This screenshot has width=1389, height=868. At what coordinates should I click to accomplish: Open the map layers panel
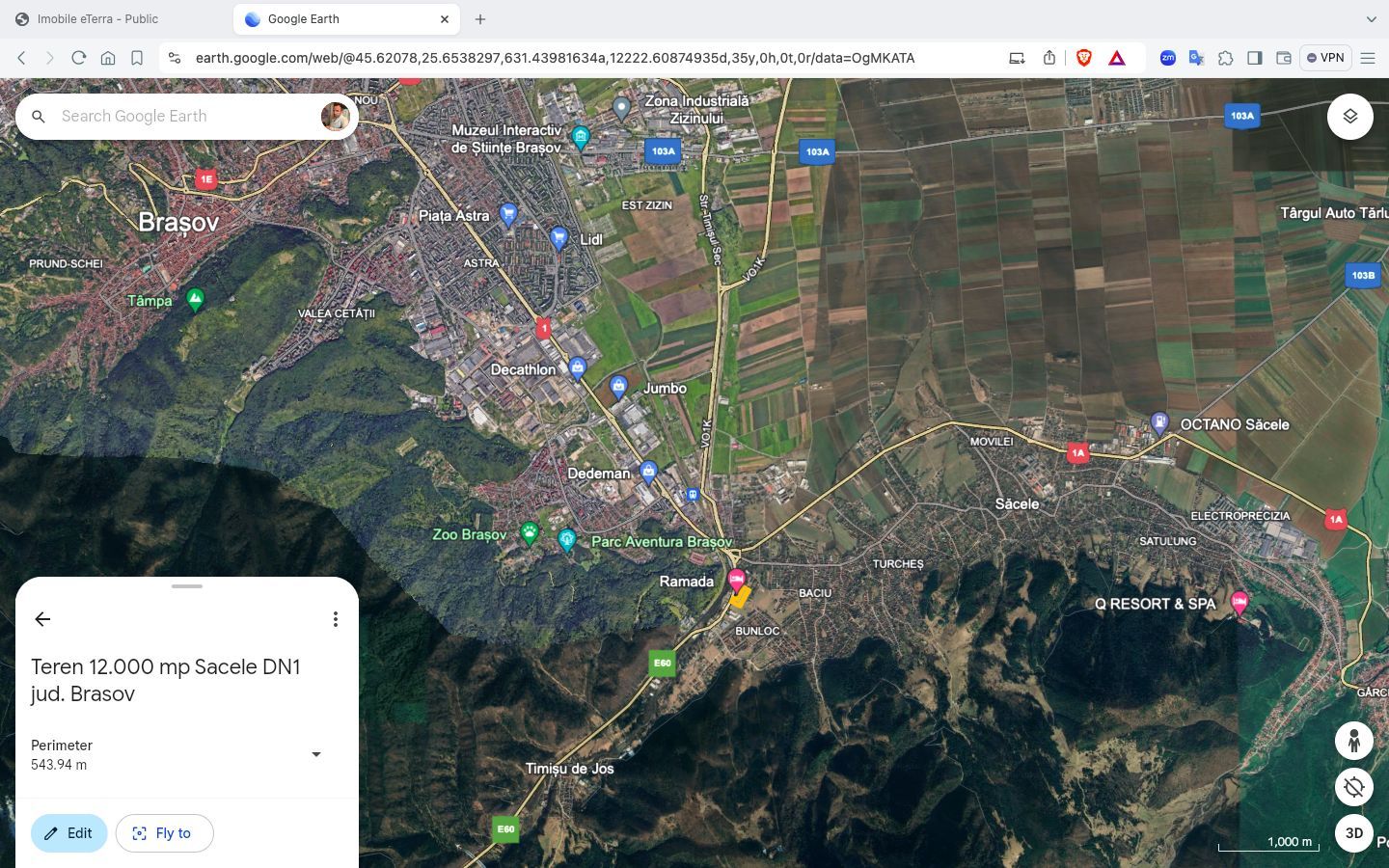[1349, 116]
